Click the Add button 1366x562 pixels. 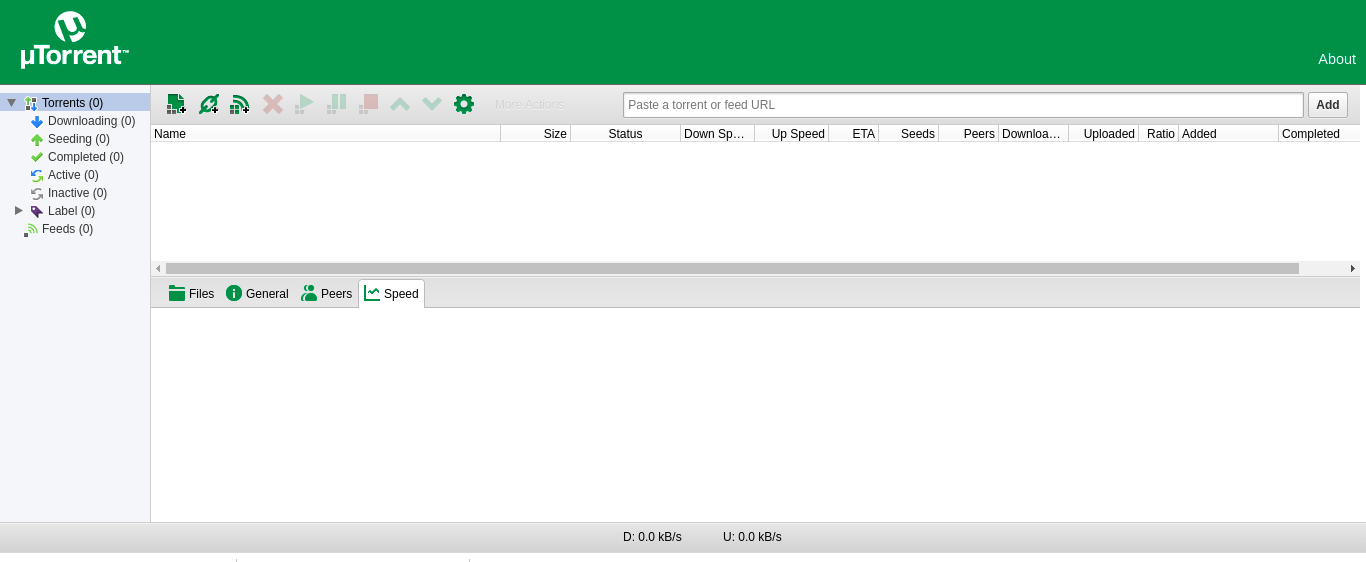1327,105
